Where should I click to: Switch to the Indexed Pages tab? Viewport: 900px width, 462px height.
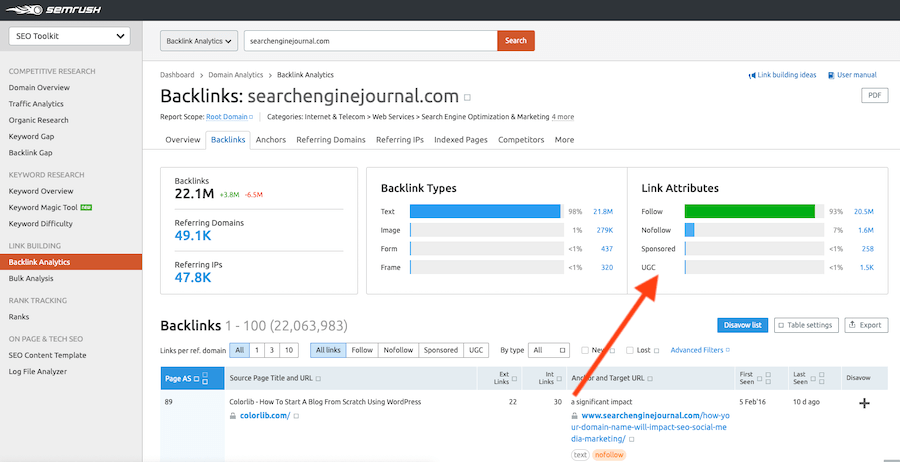tap(461, 139)
